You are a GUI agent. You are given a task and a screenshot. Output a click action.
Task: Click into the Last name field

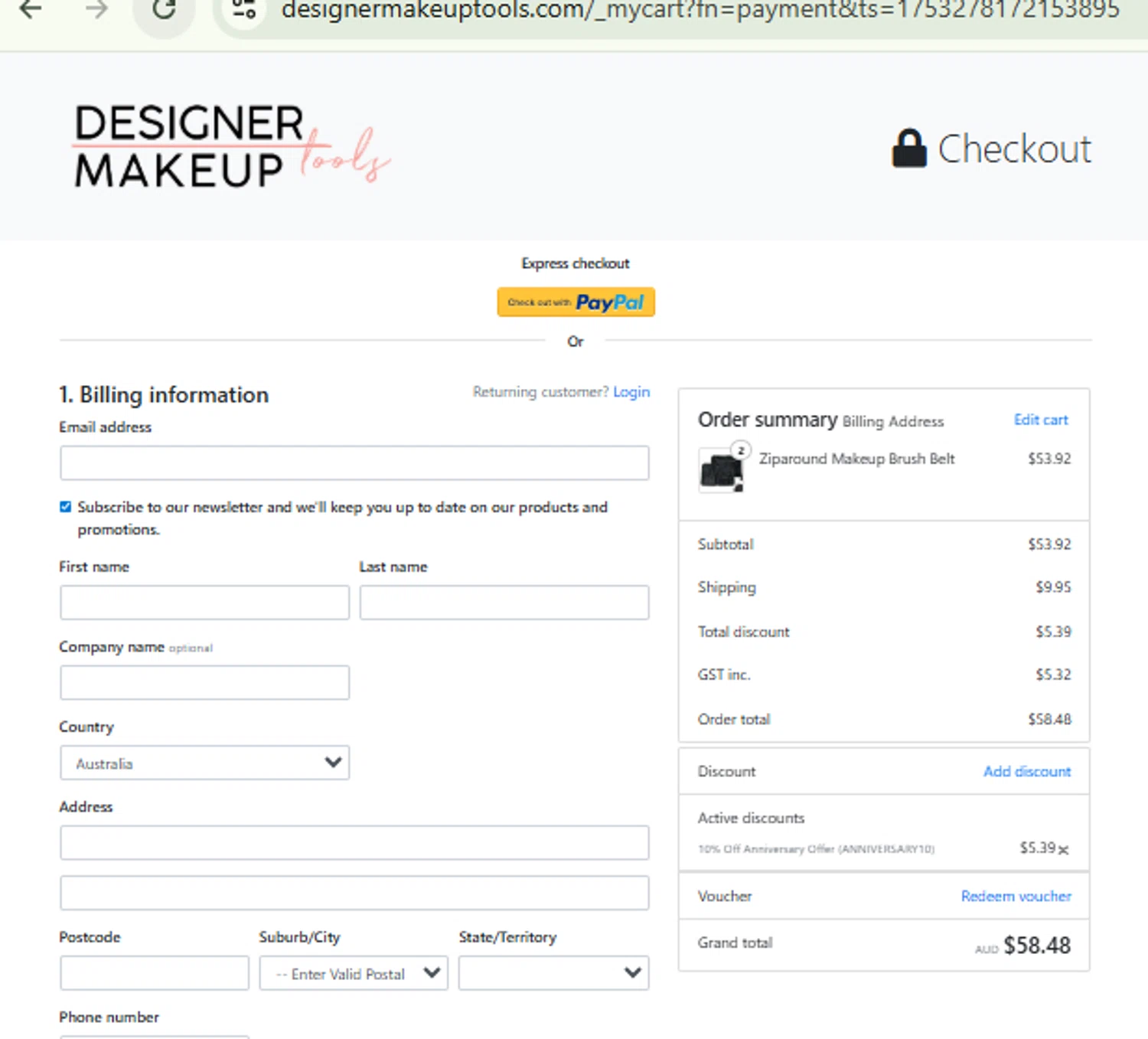(504, 603)
